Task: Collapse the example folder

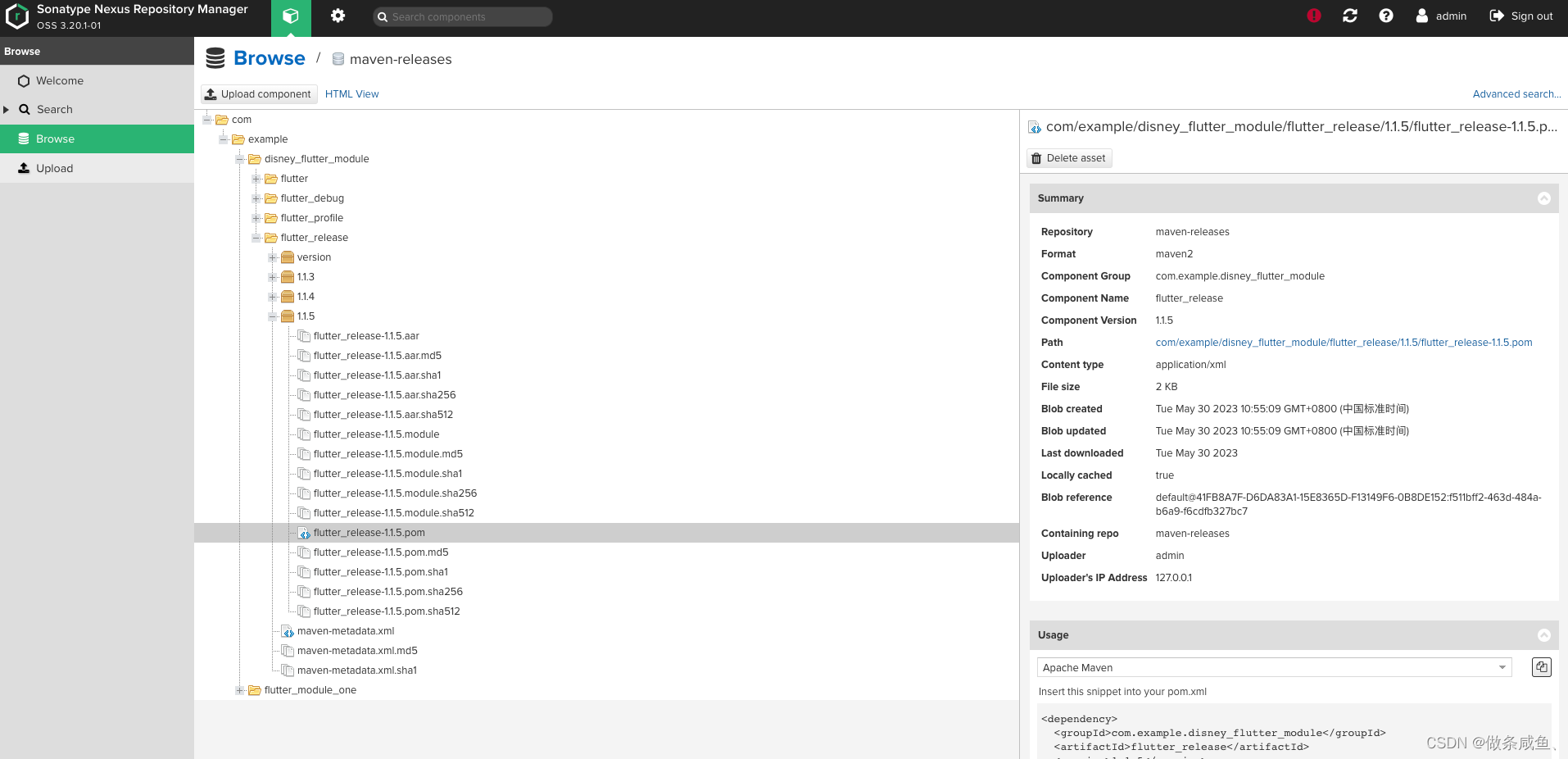Action: pos(224,139)
